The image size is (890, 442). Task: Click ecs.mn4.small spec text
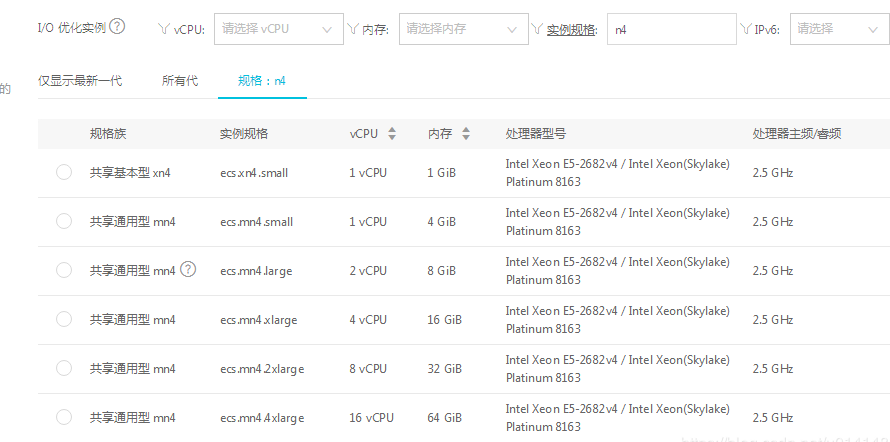(x=257, y=222)
